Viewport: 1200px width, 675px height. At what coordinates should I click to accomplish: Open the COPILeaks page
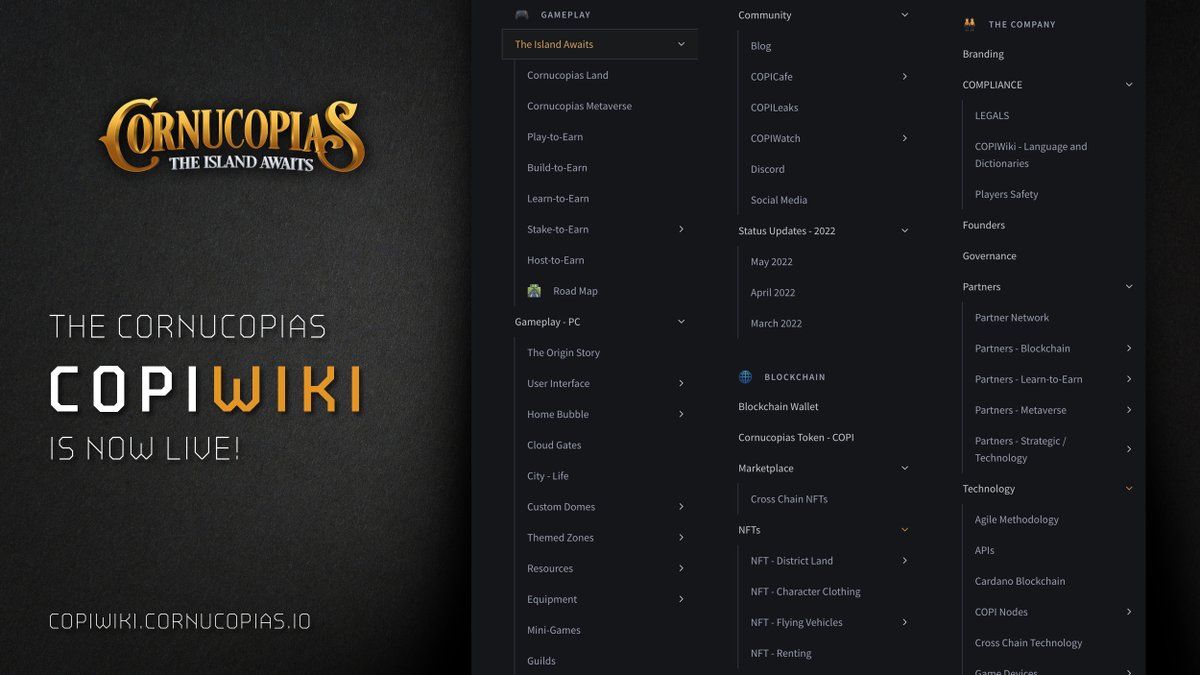775,107
